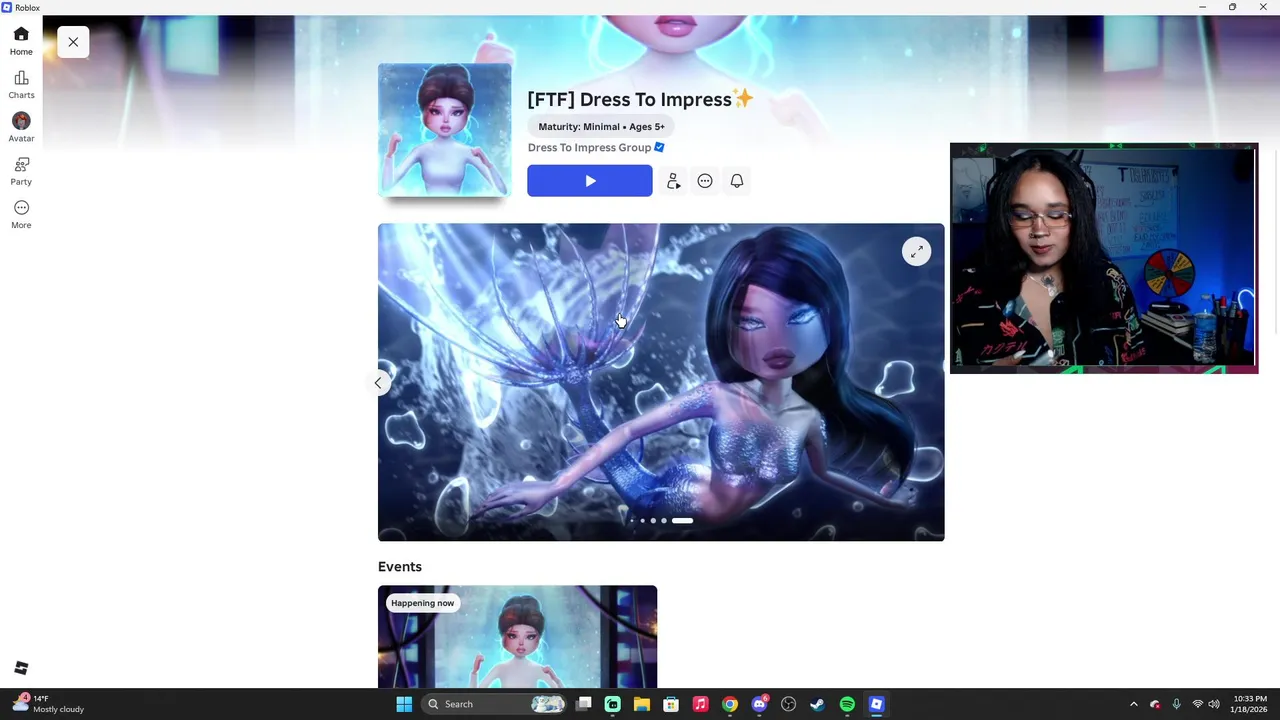Open the three-dot options menu for the game
Viewport: 1280px width, 720px height.
click(705, 181)
